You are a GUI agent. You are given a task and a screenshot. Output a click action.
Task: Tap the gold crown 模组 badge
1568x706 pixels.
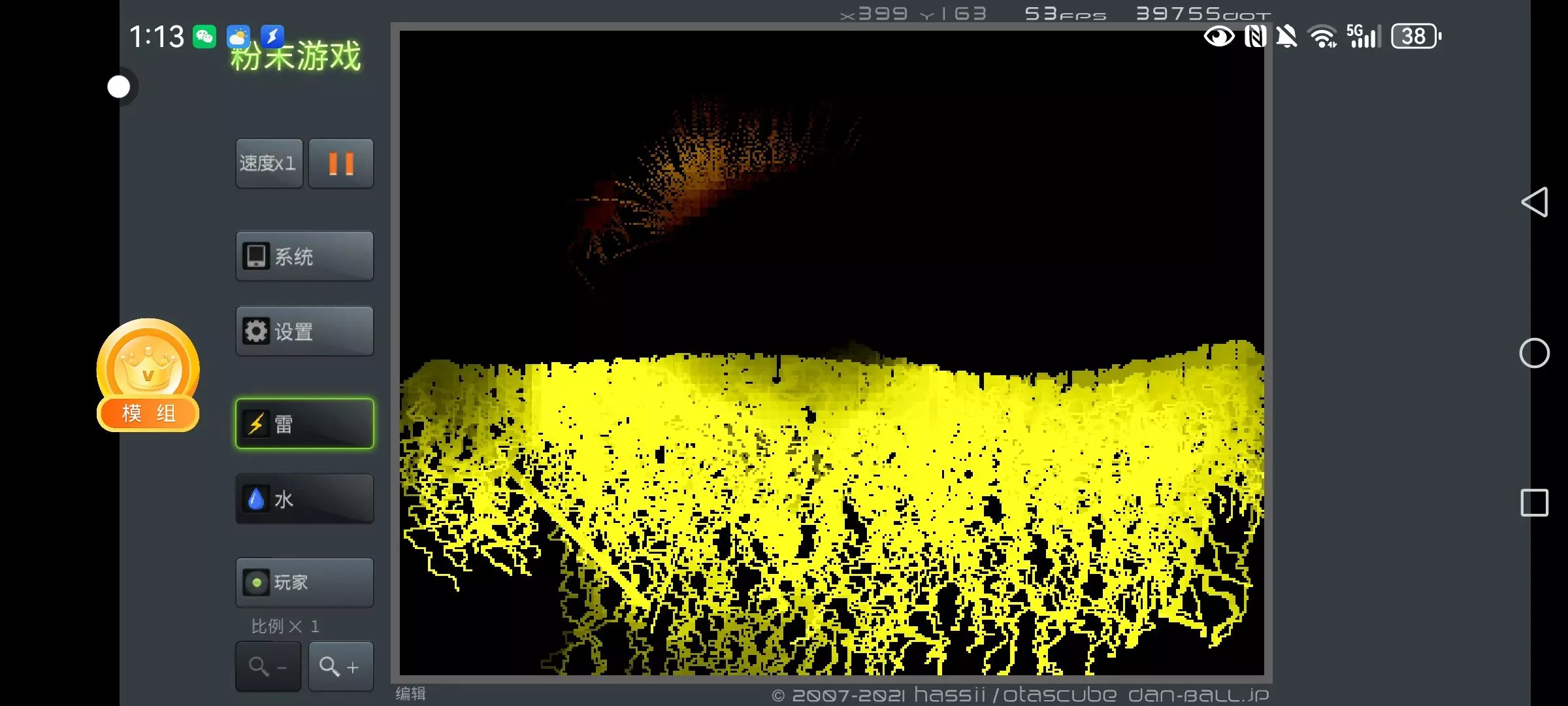[x=148, y=376]
